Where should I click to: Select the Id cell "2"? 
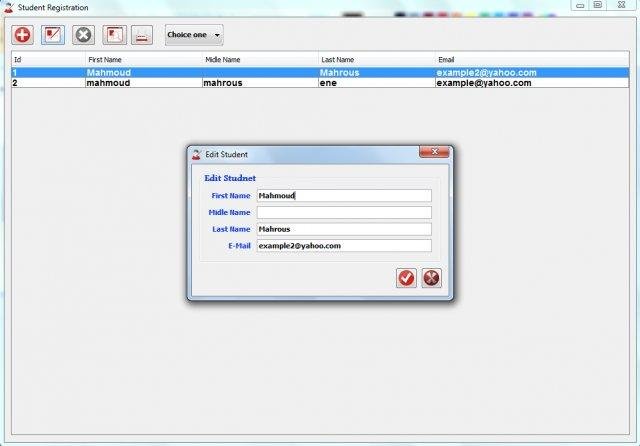tap(48, 83)
